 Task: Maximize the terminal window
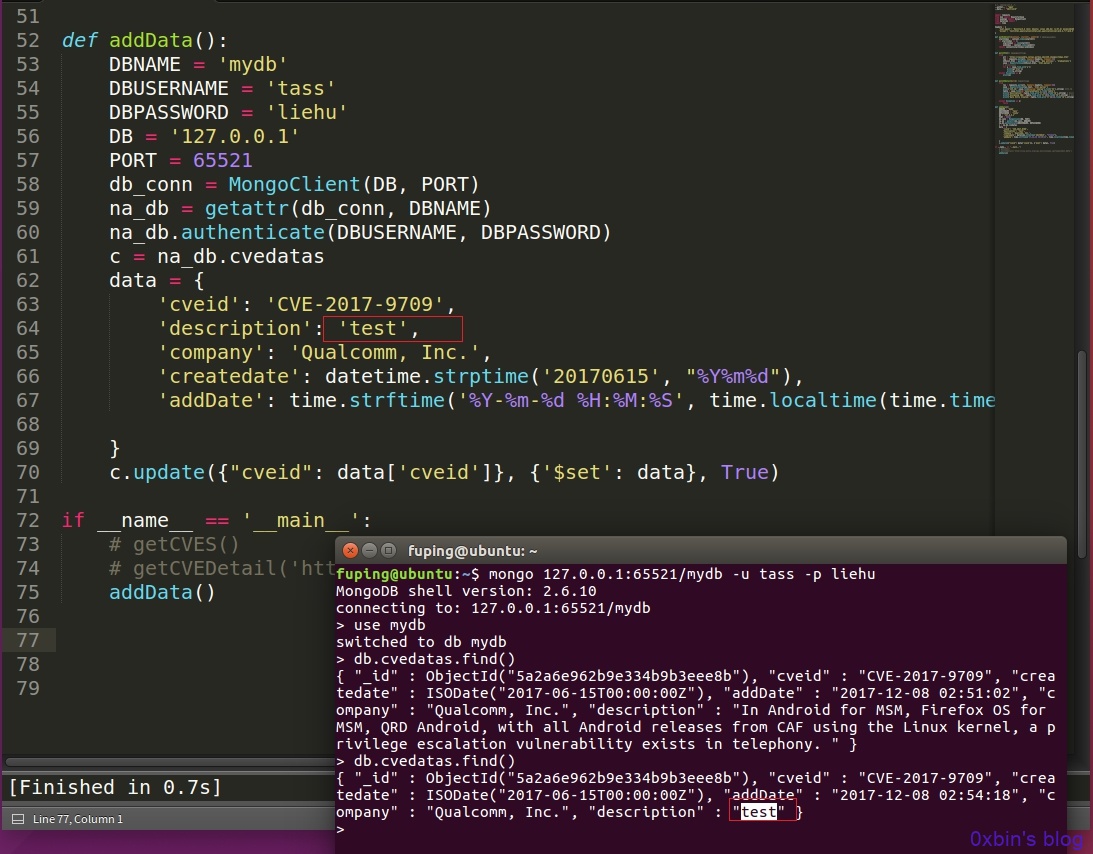[388, 551]
